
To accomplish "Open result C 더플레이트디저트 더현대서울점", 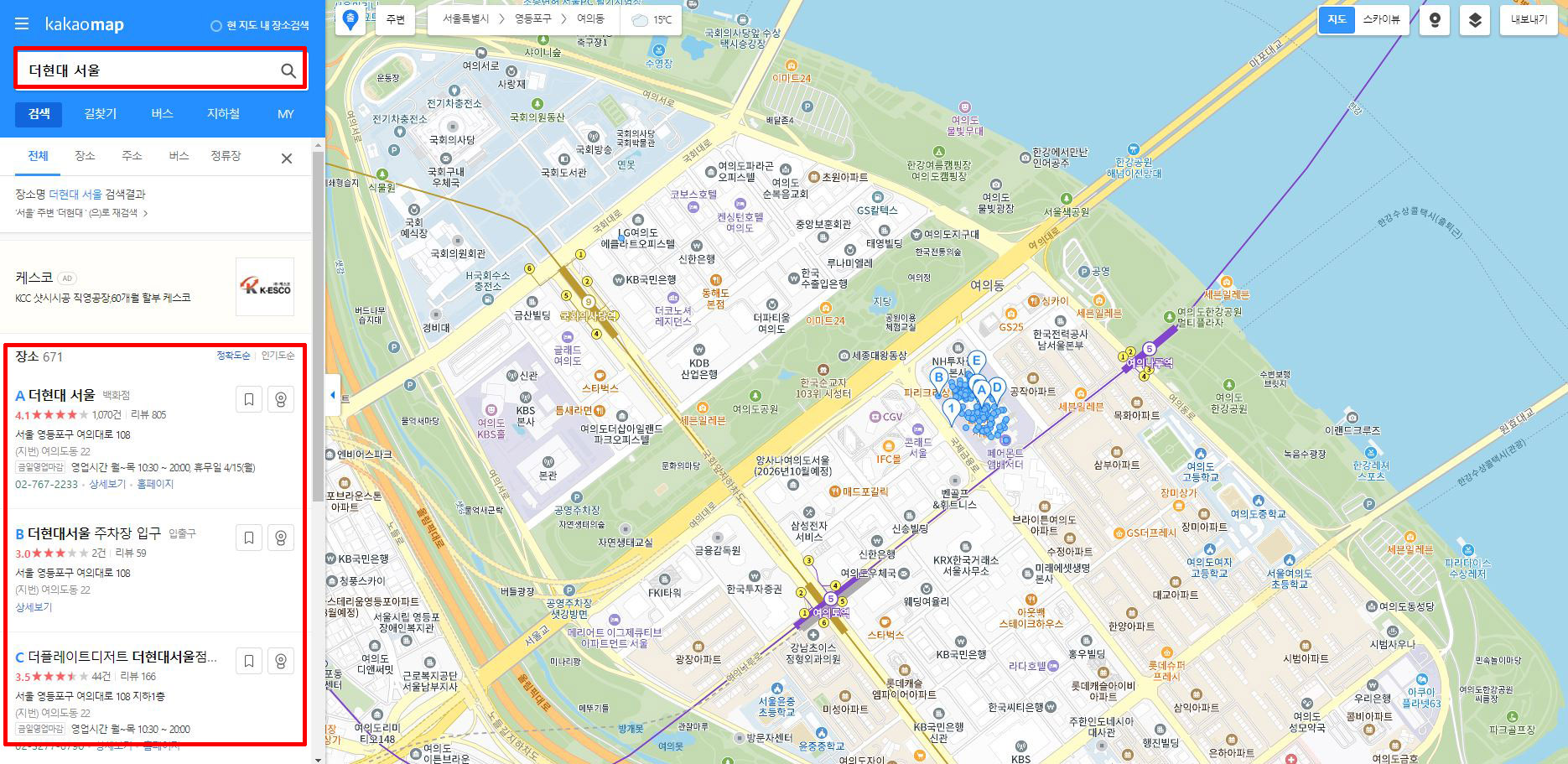I will tap(122, 657).
